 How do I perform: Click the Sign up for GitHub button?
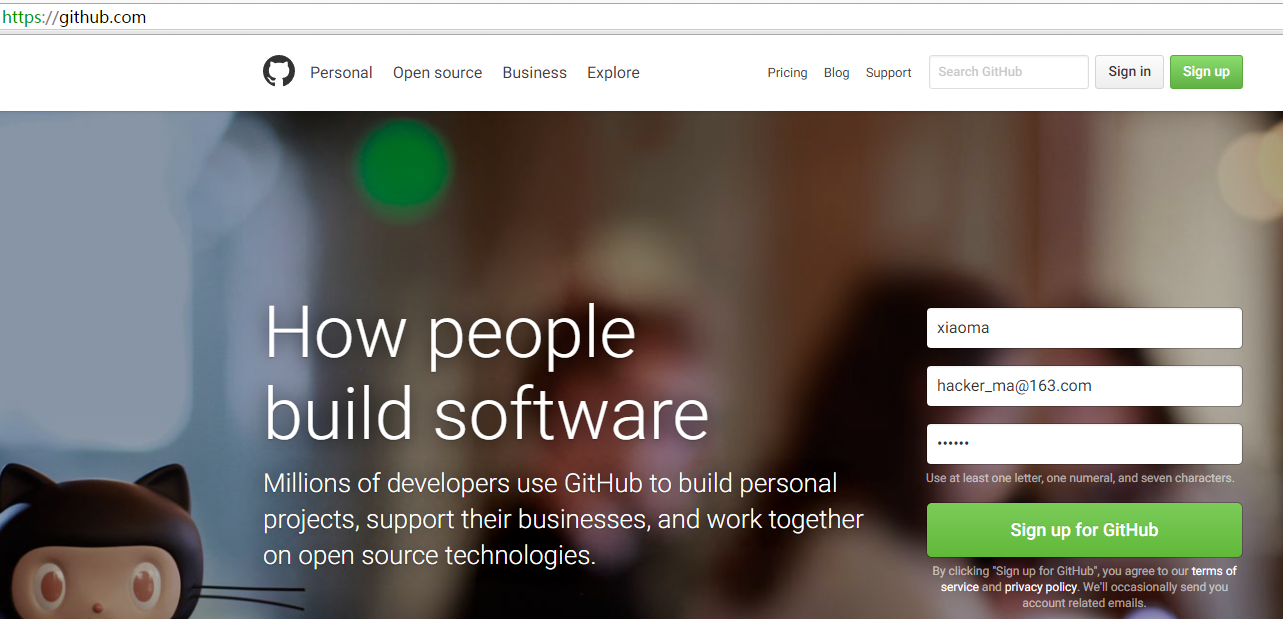pos(1084,530)
